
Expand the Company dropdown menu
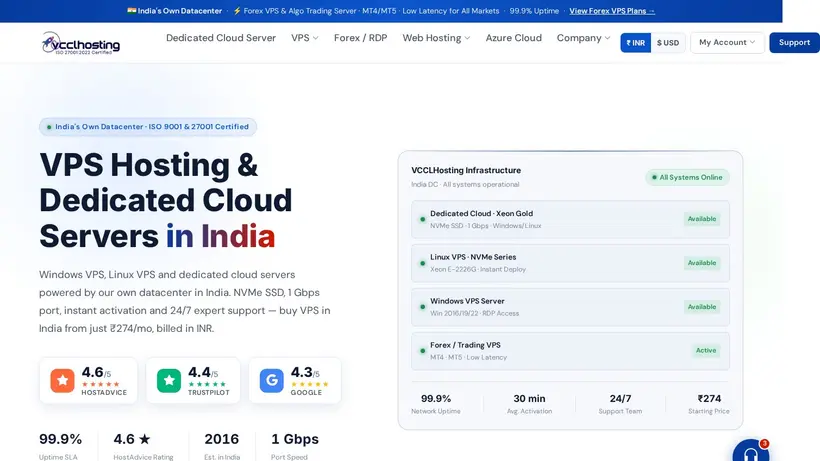[x=583, y=38]
